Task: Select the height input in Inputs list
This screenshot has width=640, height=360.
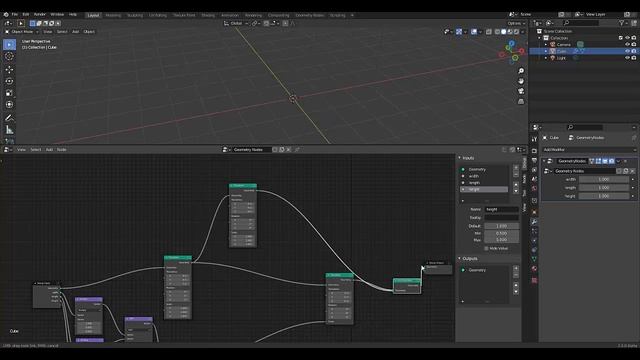Action: [484, 189]
